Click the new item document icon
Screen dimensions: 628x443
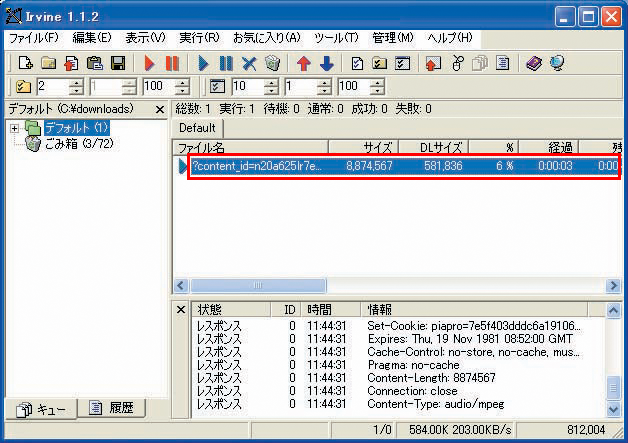(x=25, y=63)
